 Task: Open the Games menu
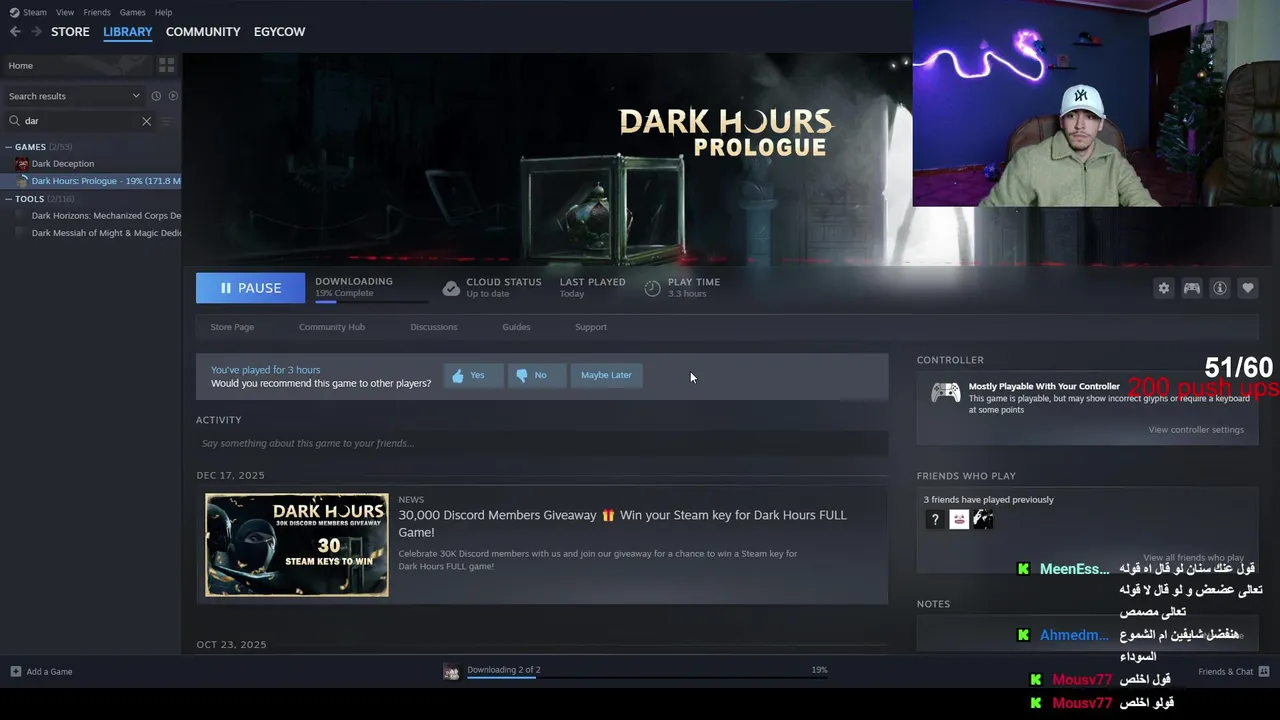tap(132, 12)
